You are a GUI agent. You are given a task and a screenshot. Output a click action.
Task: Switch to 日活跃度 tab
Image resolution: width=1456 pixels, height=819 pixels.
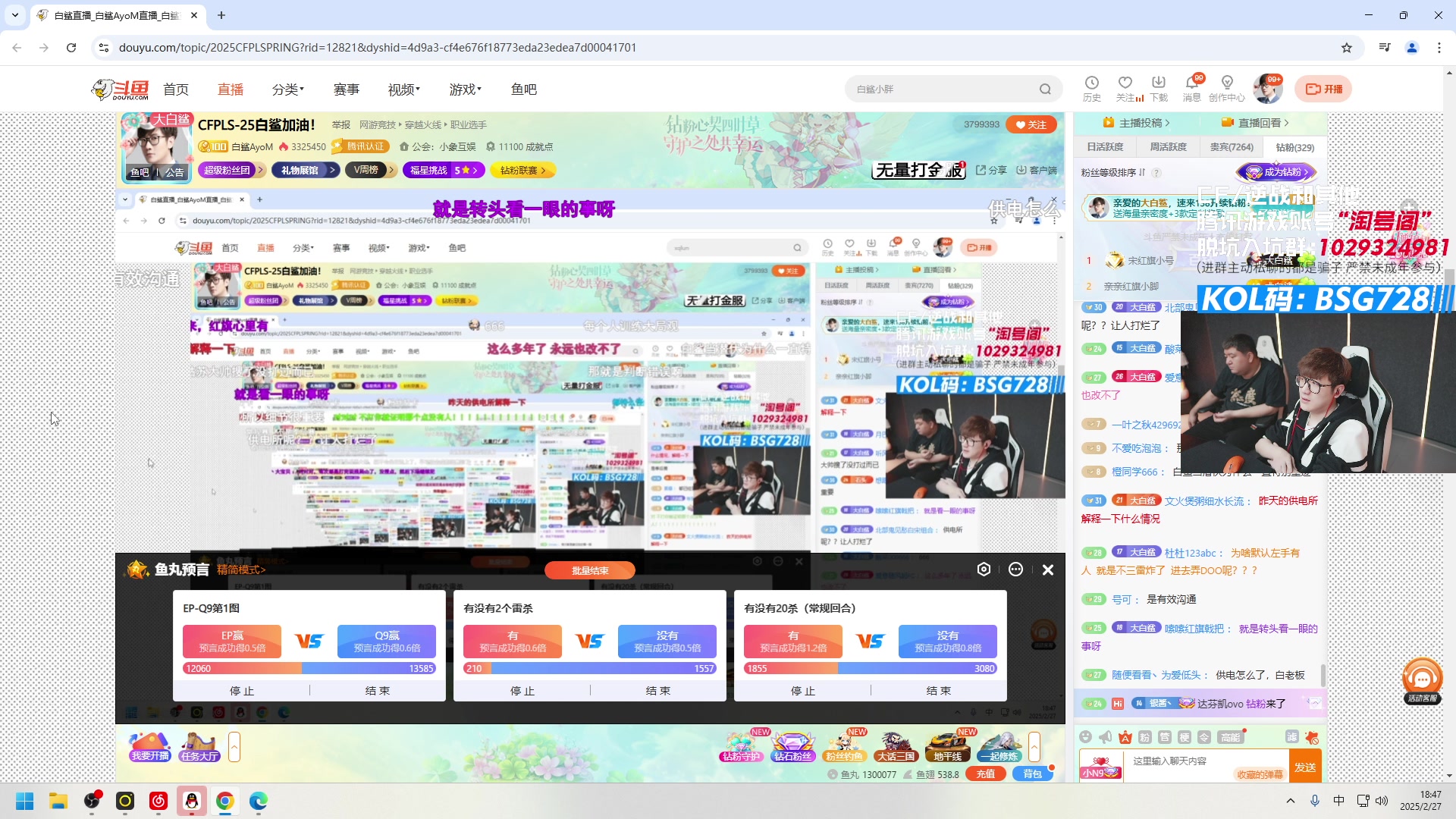coord(1105,147)
